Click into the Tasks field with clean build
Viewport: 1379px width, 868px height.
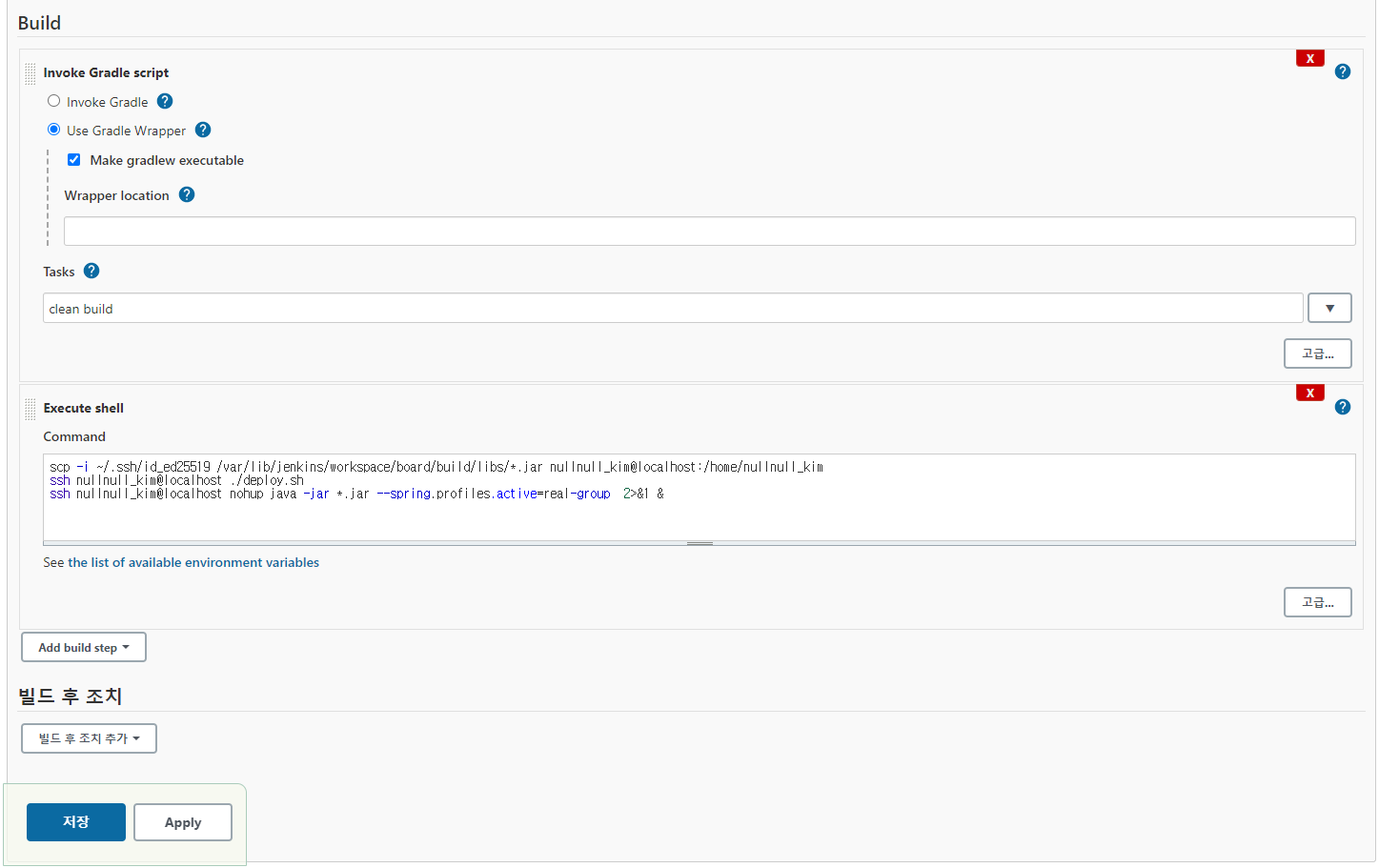(673, 308)
